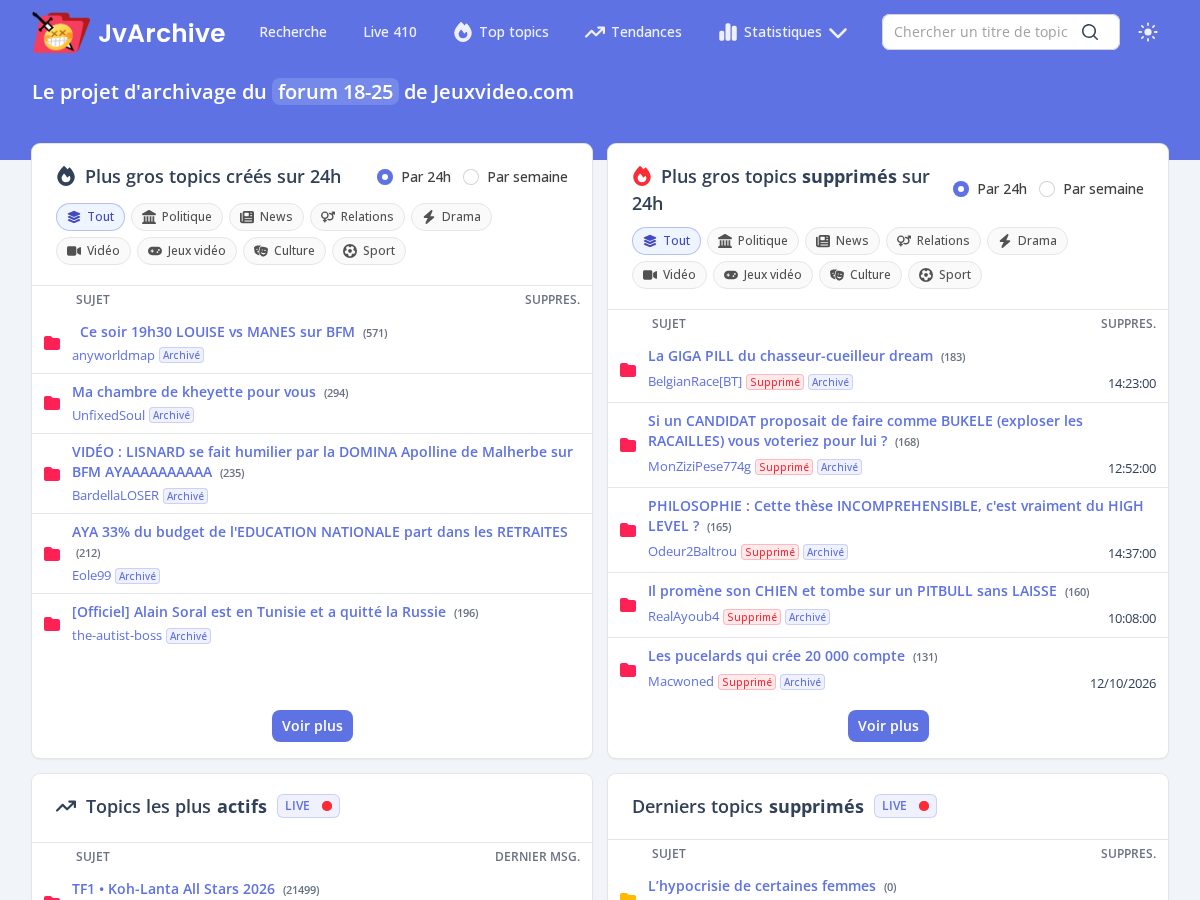The image size is (1200, 900).
Task: Expand the Statistiques dropdown menu
Action: 783,32
